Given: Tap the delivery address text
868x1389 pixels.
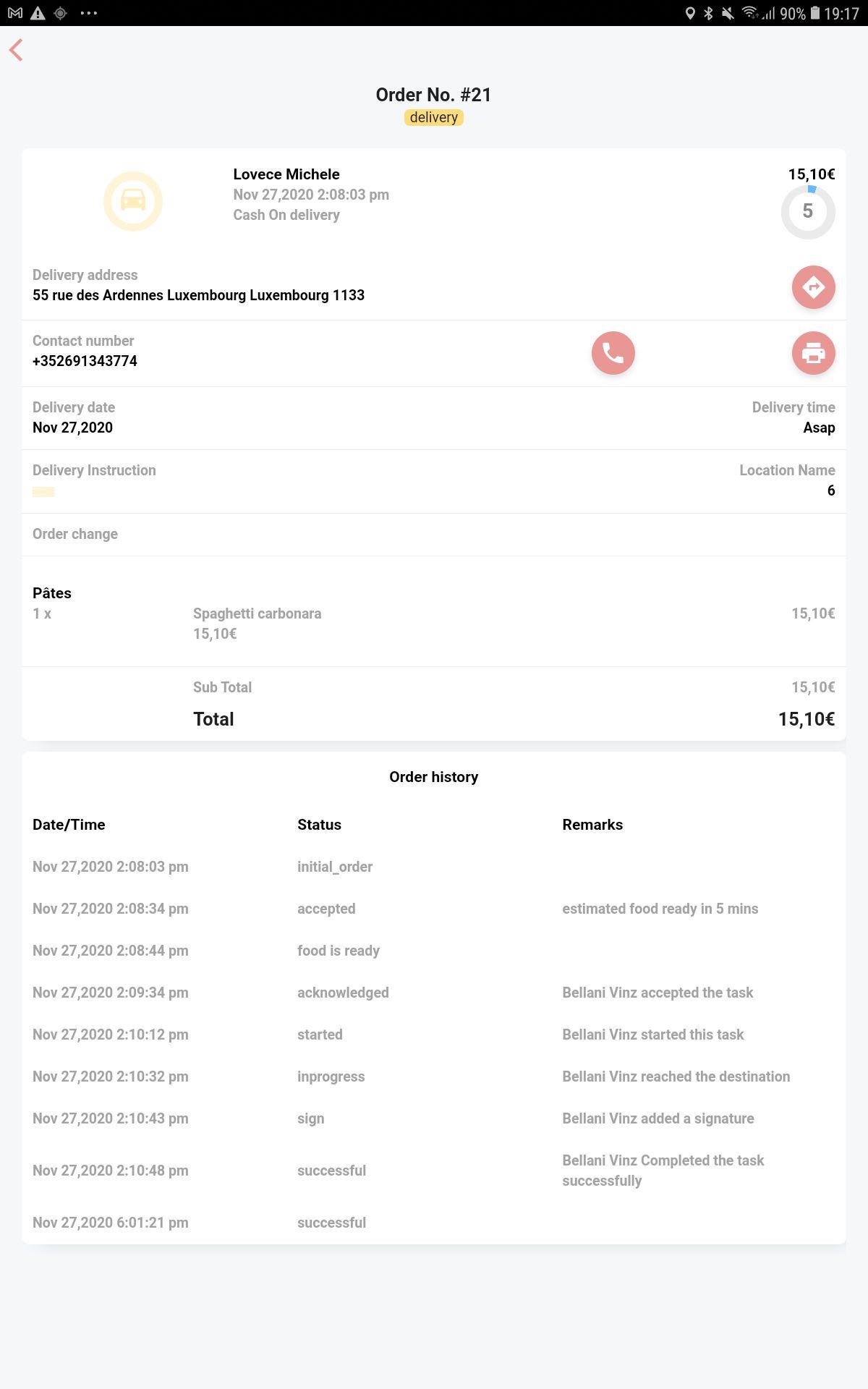Looking at the screenshot, I should [198, 295].
